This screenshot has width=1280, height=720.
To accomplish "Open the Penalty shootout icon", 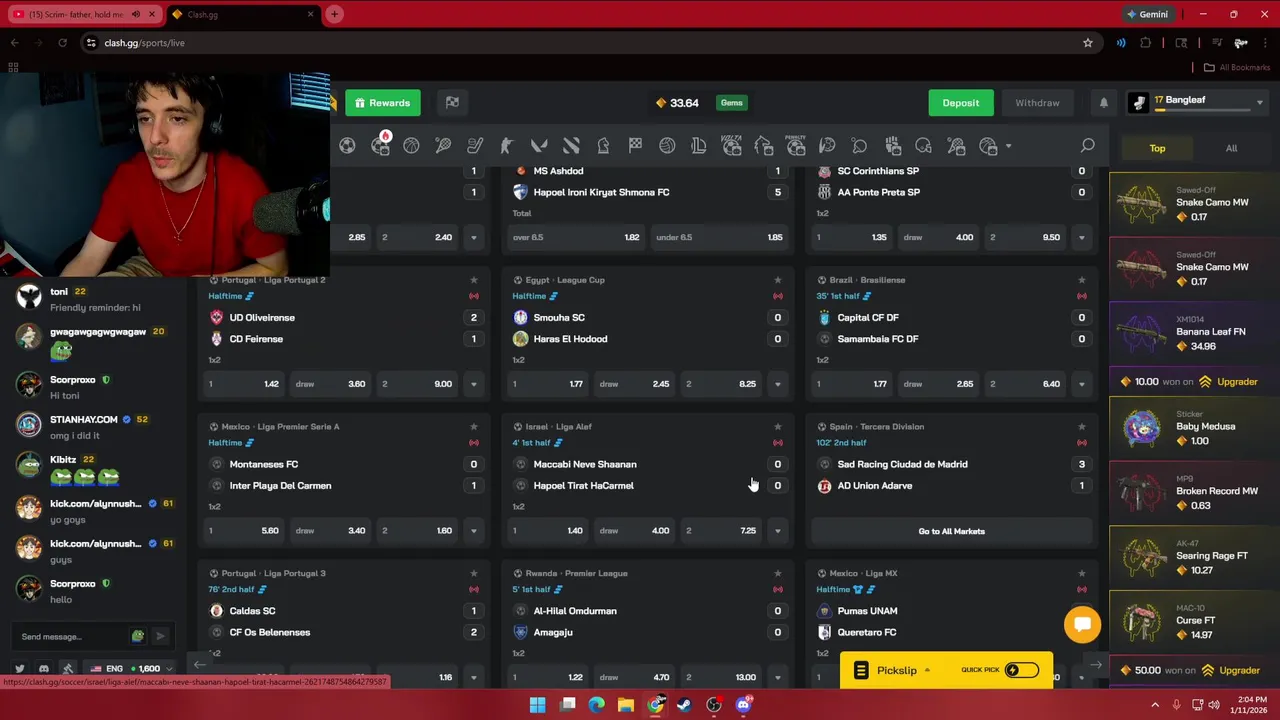I will [x=795, y=146].
